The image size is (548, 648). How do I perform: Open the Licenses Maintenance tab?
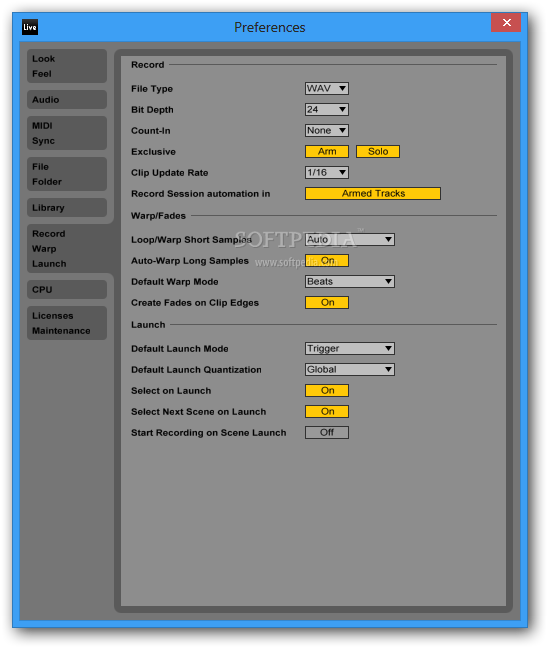click(67, 323)
